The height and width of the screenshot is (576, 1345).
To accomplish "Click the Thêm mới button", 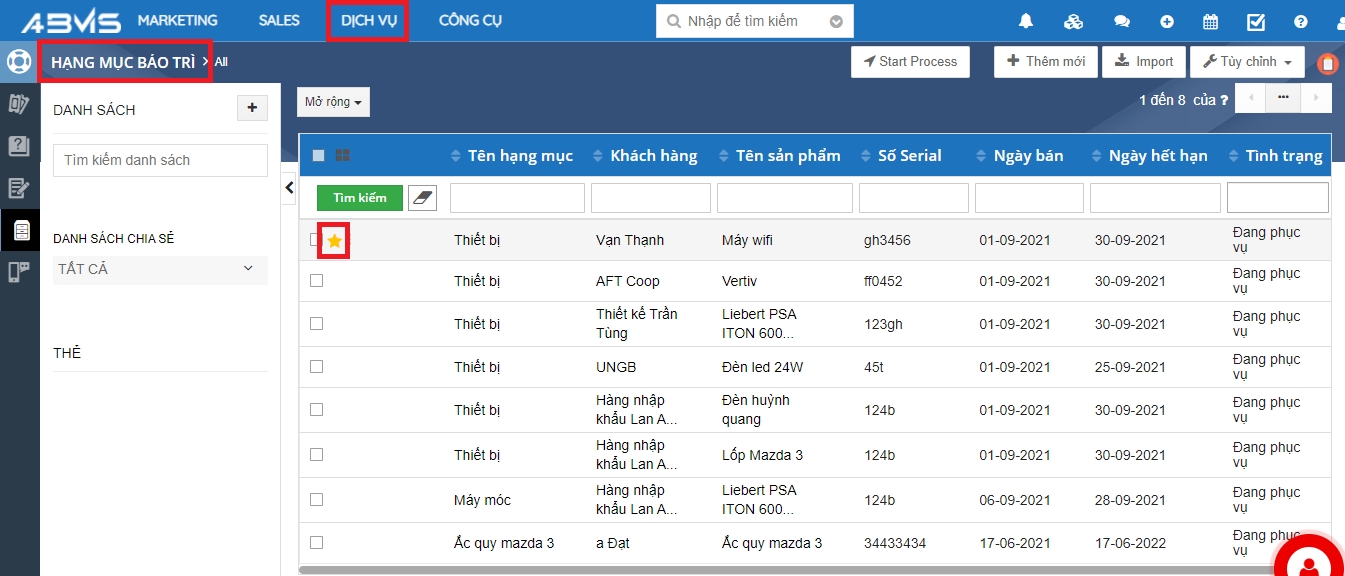I will coord(1046,62).
